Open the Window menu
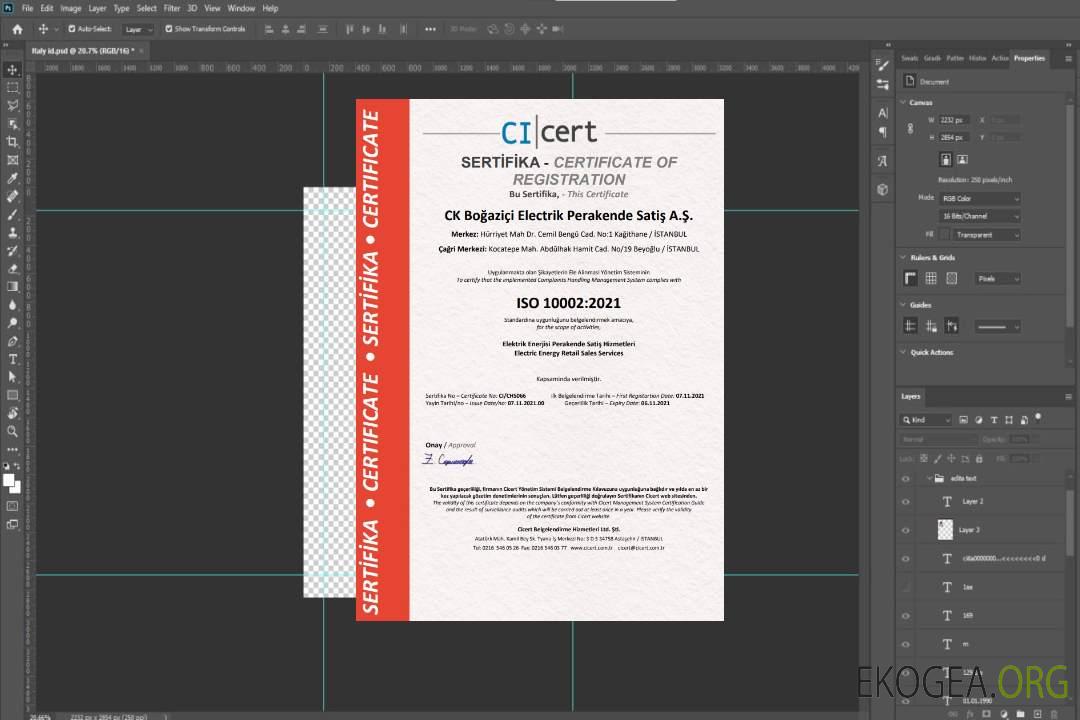Image resolution: width=1080 pixels, height=720 pixels. [241, 8]
